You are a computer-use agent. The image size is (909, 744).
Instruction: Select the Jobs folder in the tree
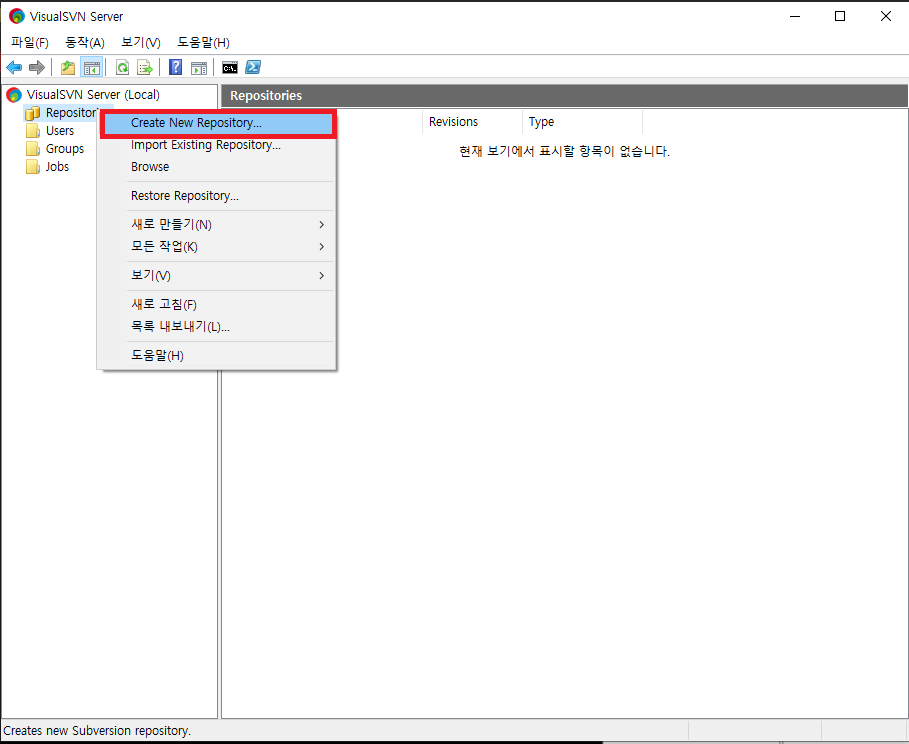(x=57, y=166)
